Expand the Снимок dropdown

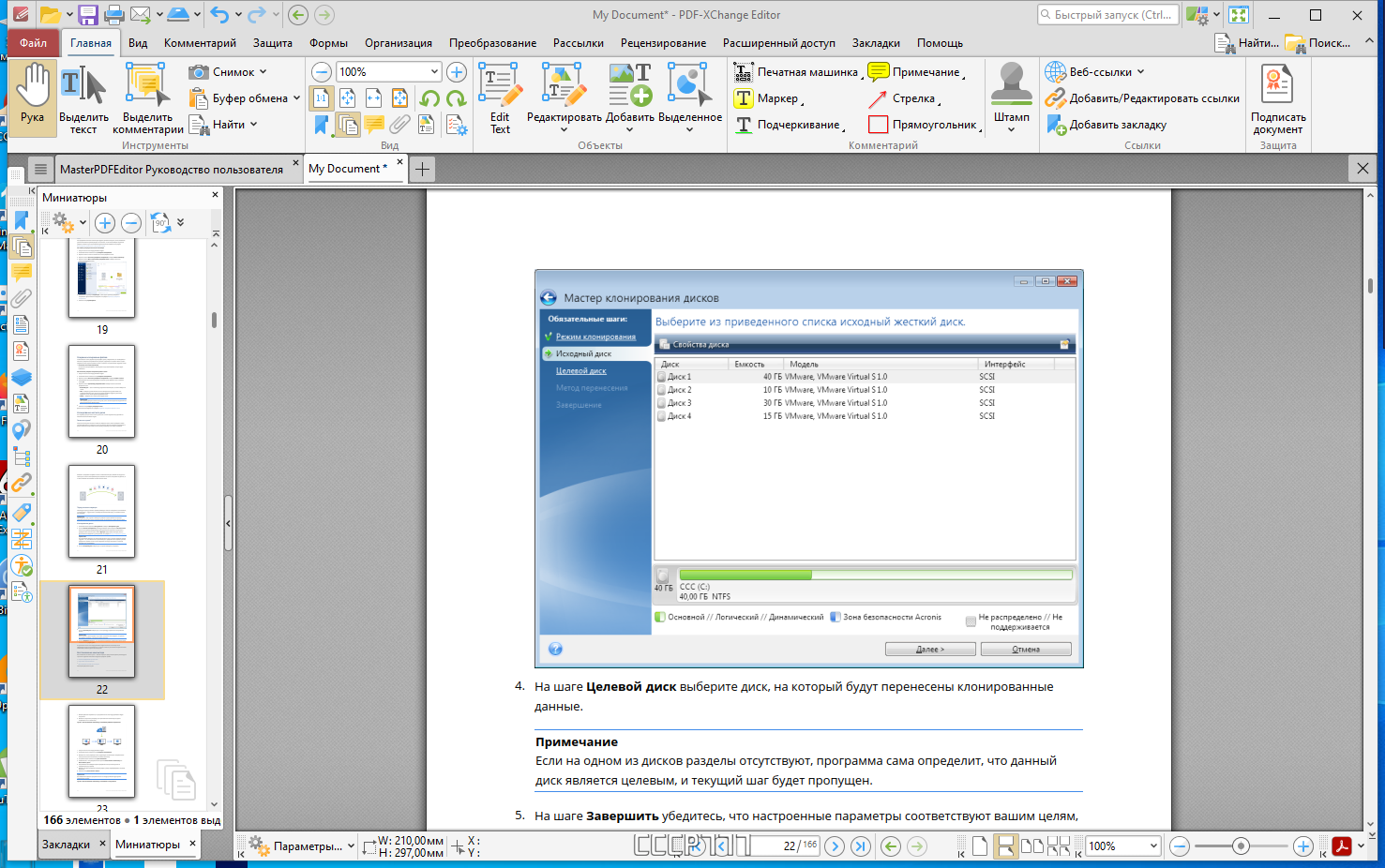tap(263, 72)
